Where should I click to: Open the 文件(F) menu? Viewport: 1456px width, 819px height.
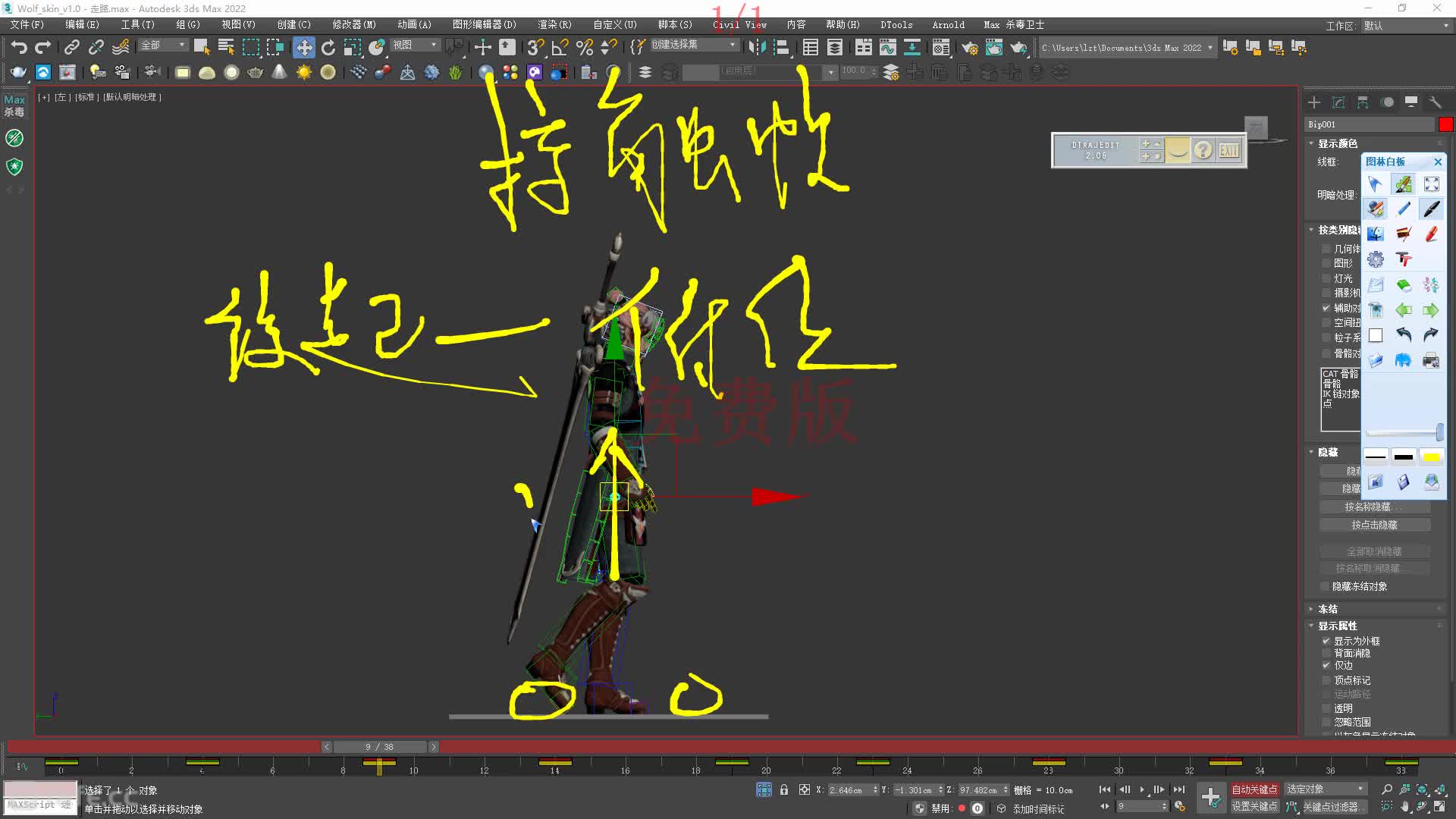(x=27, y=25)
